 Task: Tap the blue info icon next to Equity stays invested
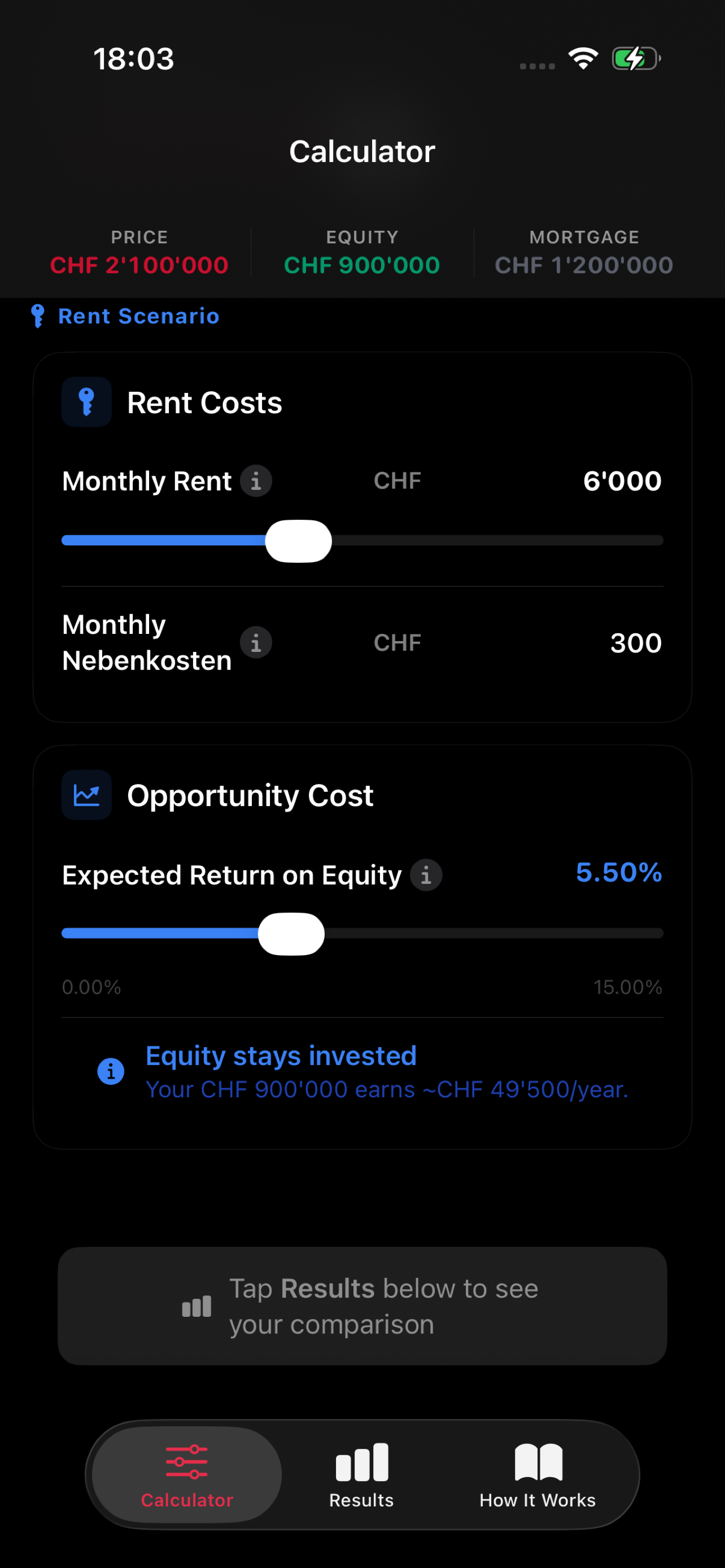[x=111, y=1071]
